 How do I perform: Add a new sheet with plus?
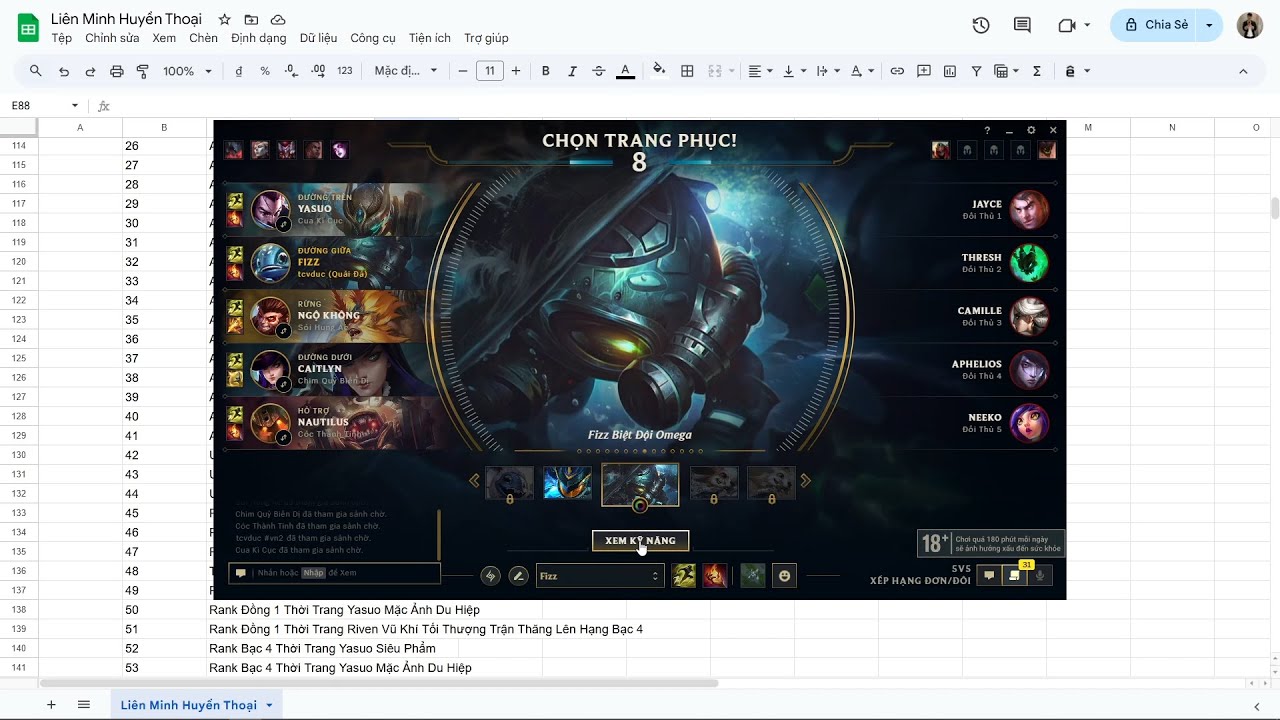coord(51,705)
